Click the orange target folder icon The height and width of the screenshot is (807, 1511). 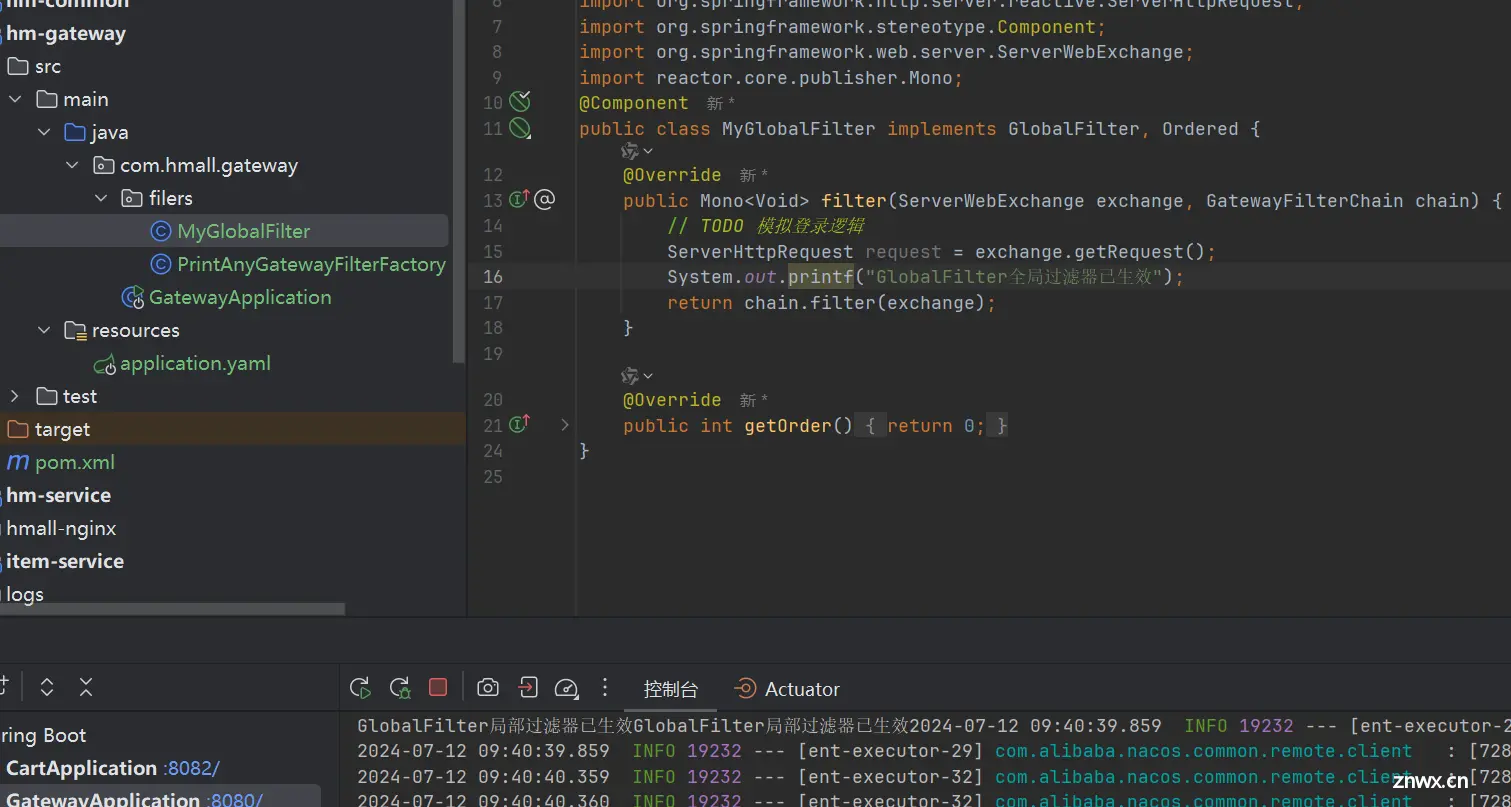coord(18,429)
